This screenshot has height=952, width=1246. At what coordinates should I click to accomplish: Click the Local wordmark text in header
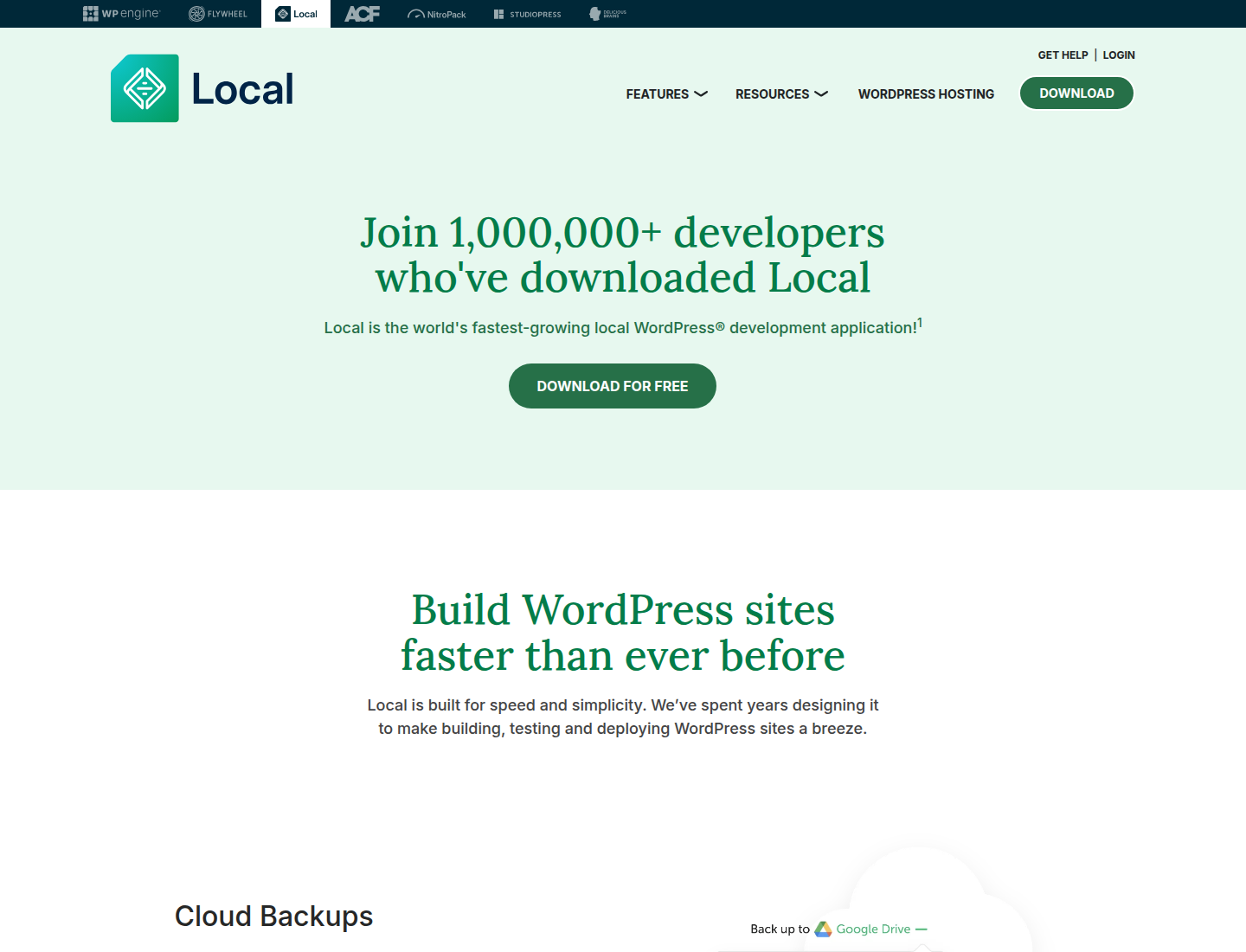242,88
